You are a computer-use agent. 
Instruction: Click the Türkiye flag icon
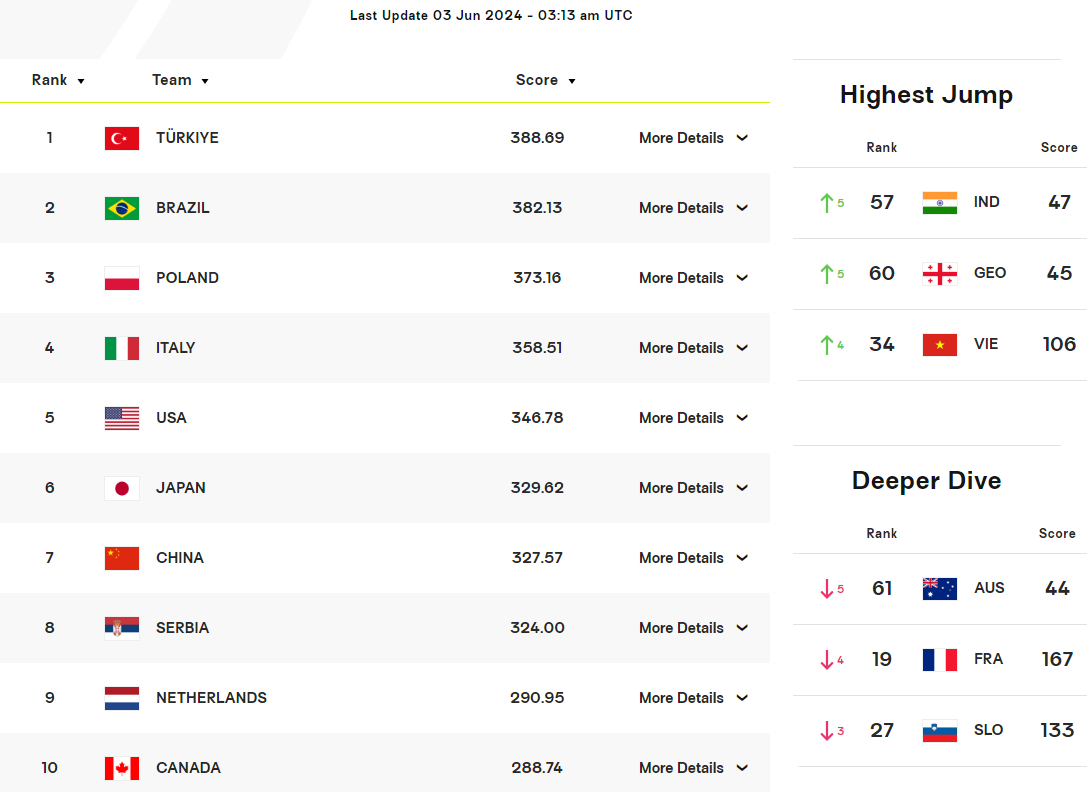[122, 138]
